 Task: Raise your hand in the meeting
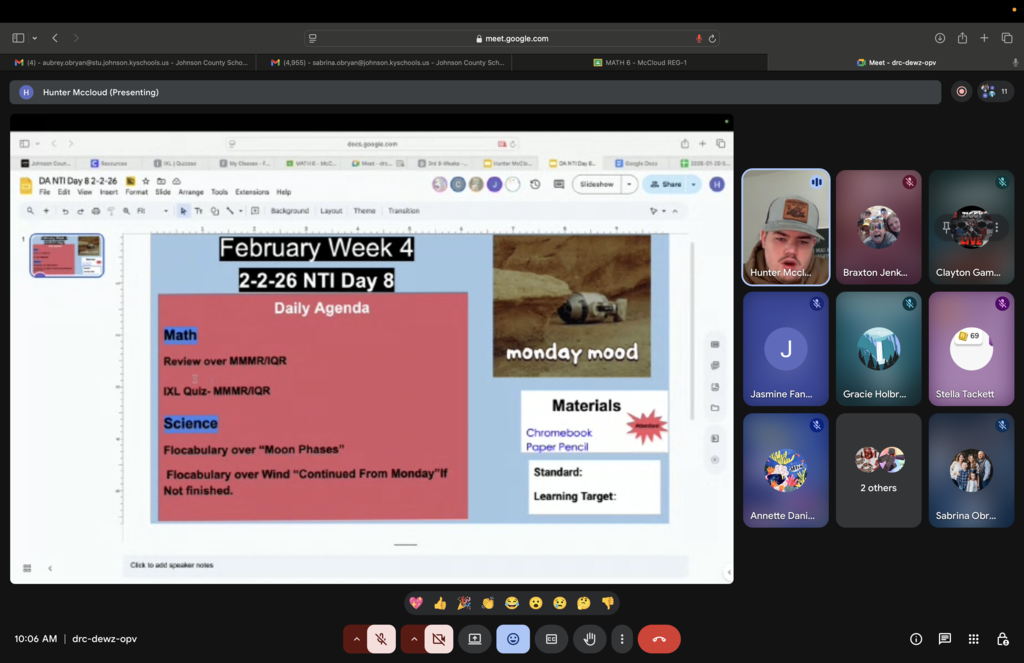coord(590,639)
